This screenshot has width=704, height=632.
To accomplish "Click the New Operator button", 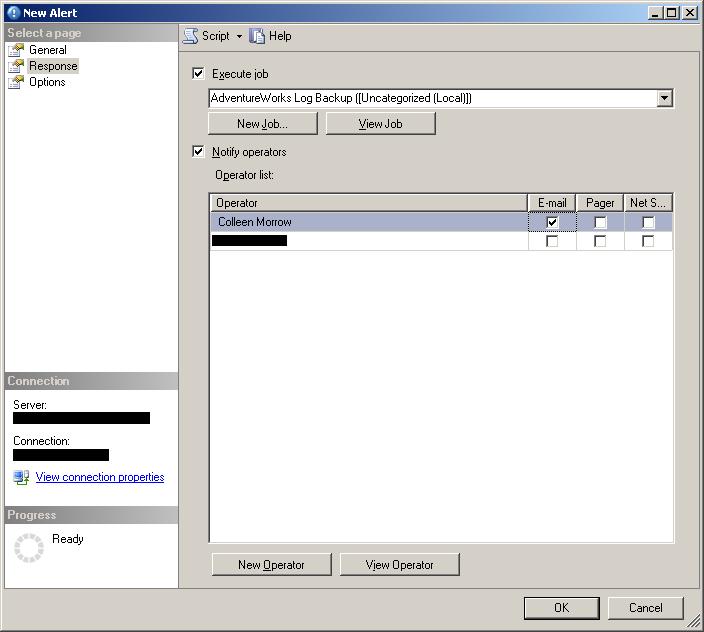I will 272,564.
